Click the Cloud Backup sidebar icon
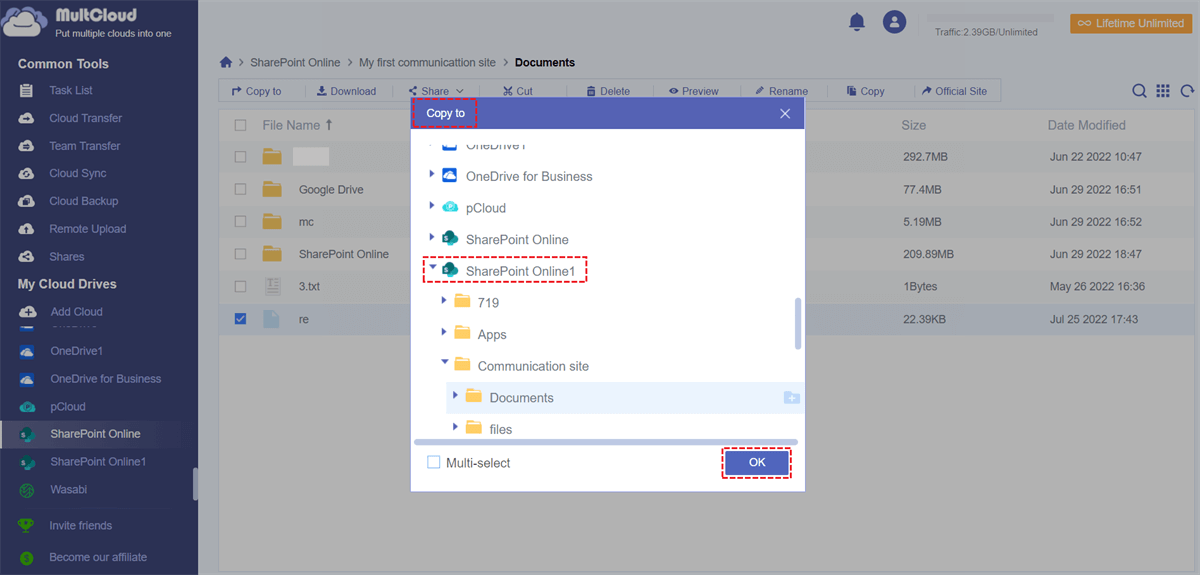Image resolution: width=1200 pixels, height=575 pixels. (28, 201)
